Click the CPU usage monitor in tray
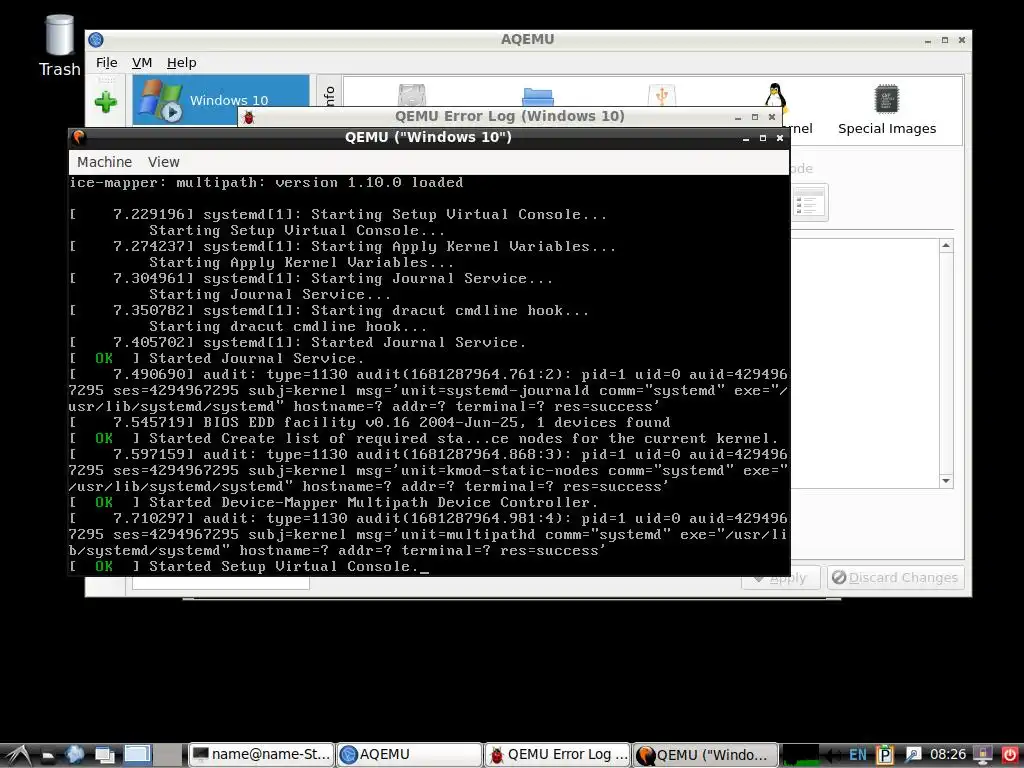 tap(801, 755)
